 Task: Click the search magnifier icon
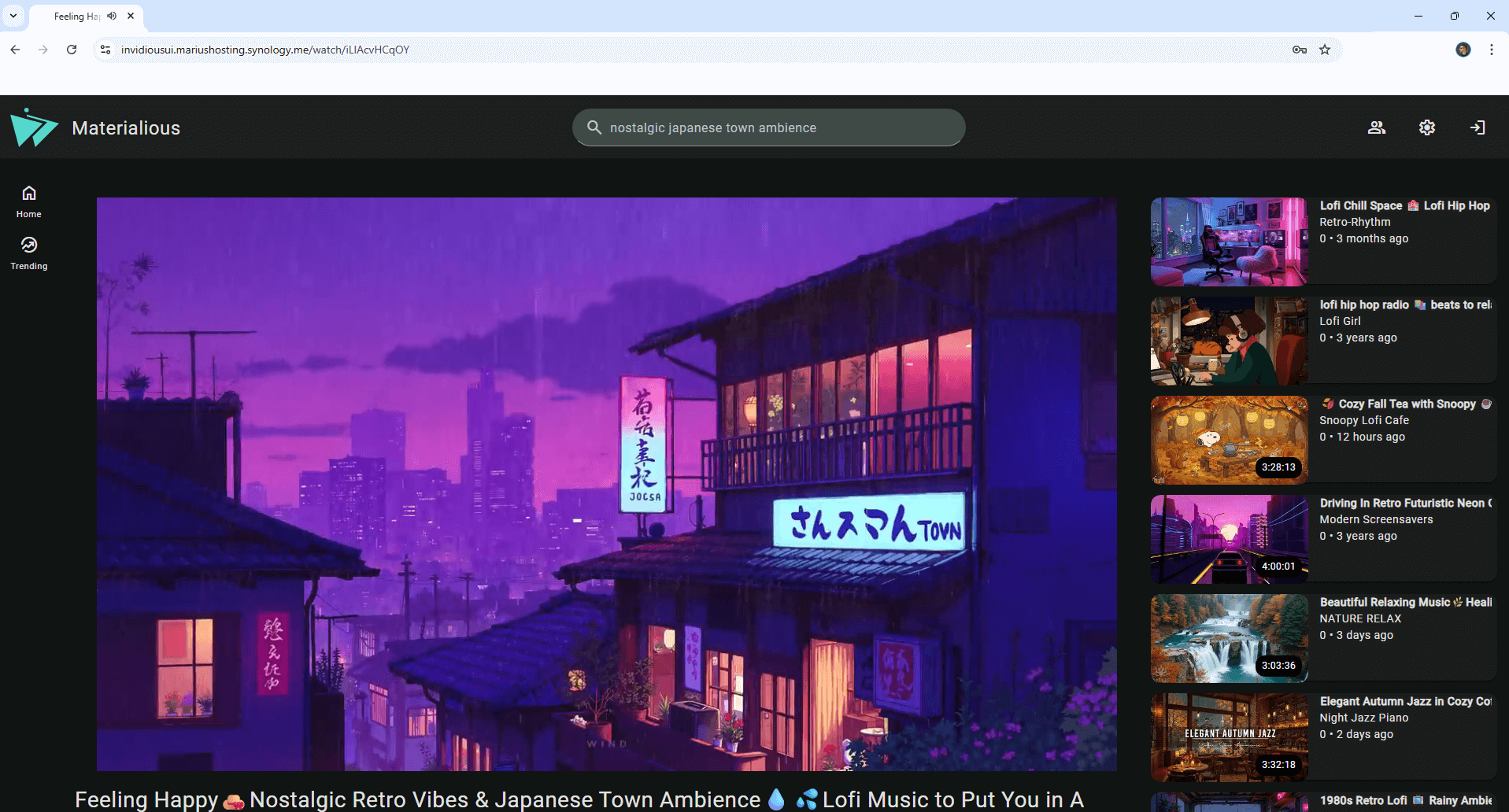pos(594,127)
